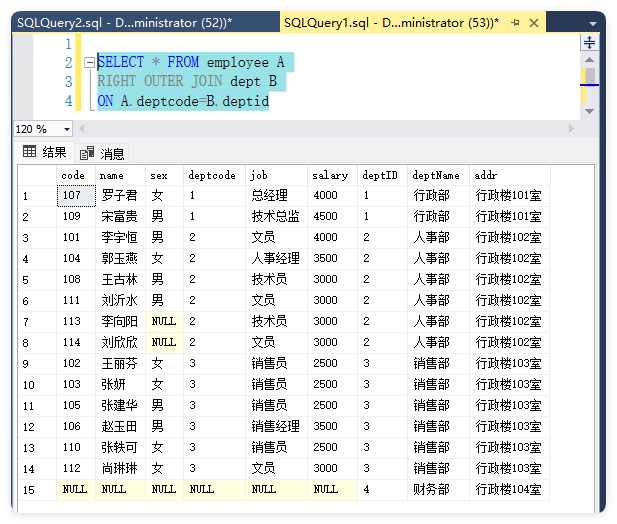
Task: Click the messages icon on 消息 tab
Action: (x=87, y=153)
